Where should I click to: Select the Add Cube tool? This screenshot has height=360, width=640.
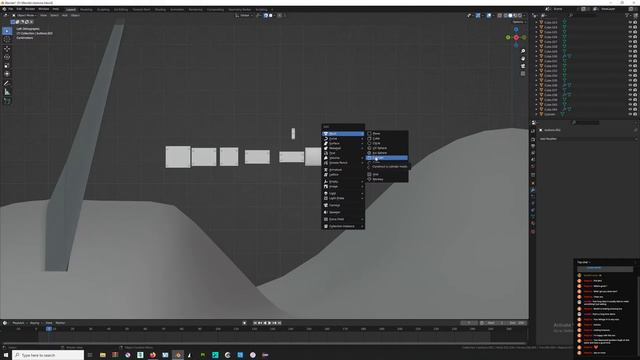(7, 100)
